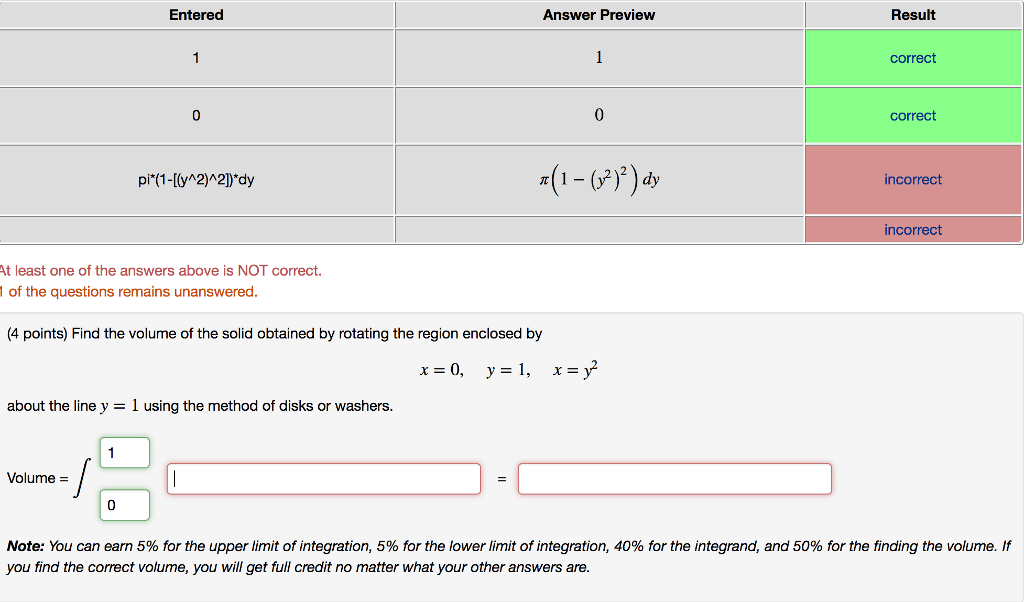Click the bottom incorrect result cell
1024x602 pixels.
[912, 230]
